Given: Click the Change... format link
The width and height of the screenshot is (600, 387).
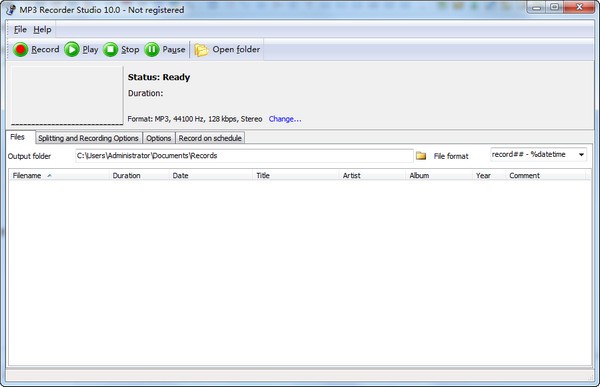Looking at the screenshot, I should click(x=285, y=119).
